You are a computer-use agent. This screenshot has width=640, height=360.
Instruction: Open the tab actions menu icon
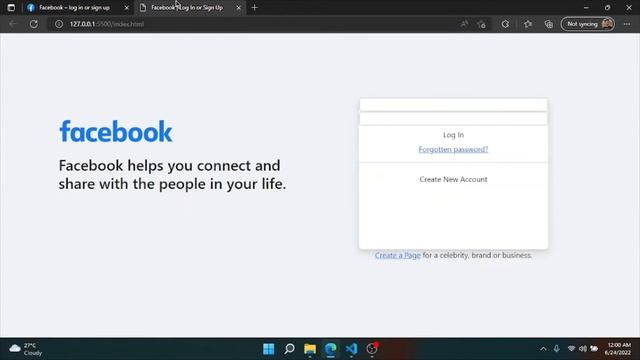(x=11, y=7)
